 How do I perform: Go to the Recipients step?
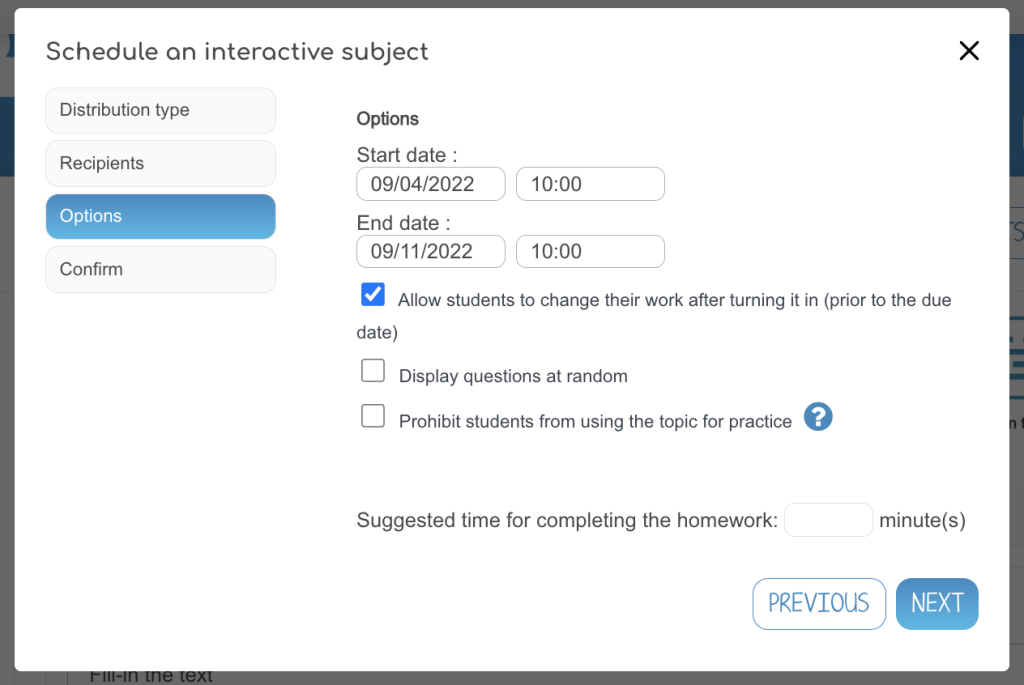point(161,163)
